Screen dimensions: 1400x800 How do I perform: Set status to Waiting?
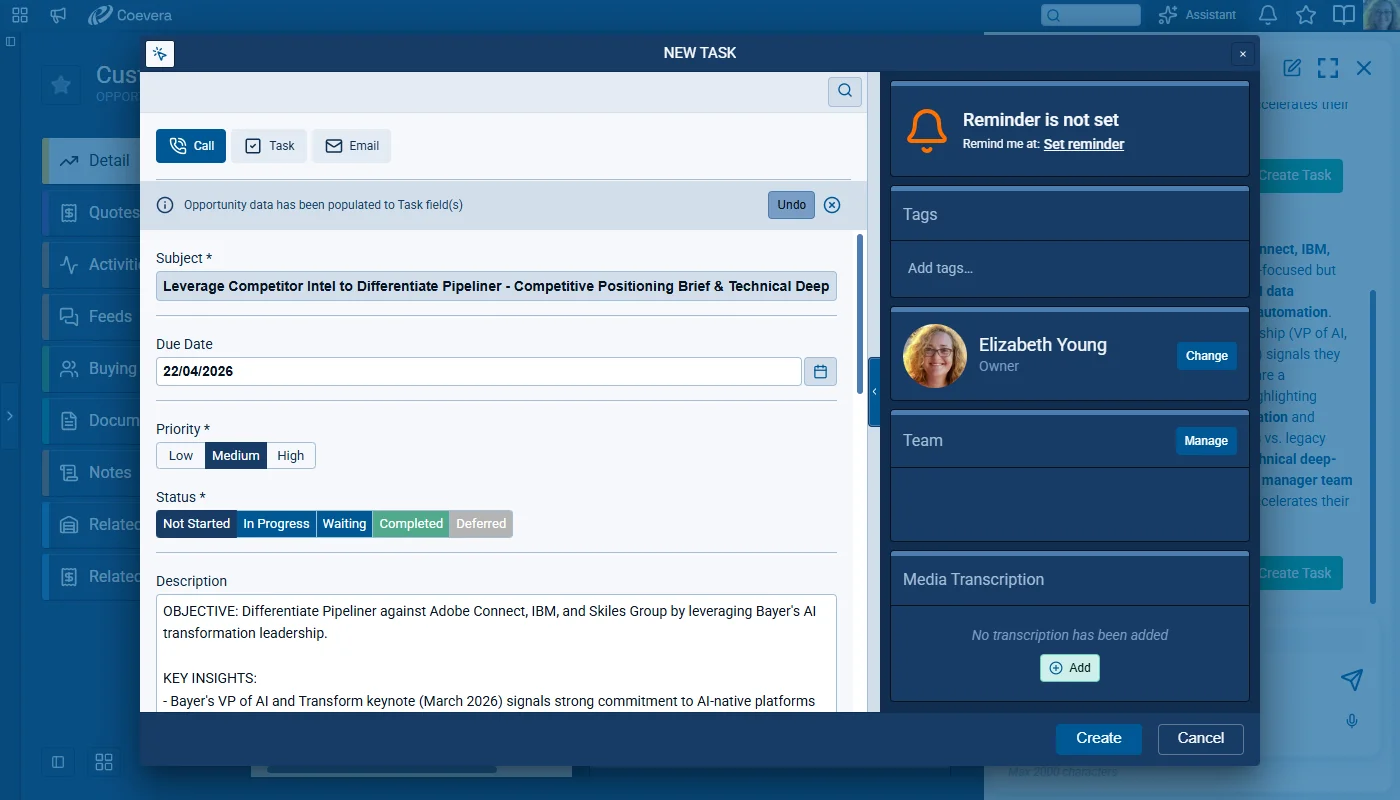[x=345, y=524]
